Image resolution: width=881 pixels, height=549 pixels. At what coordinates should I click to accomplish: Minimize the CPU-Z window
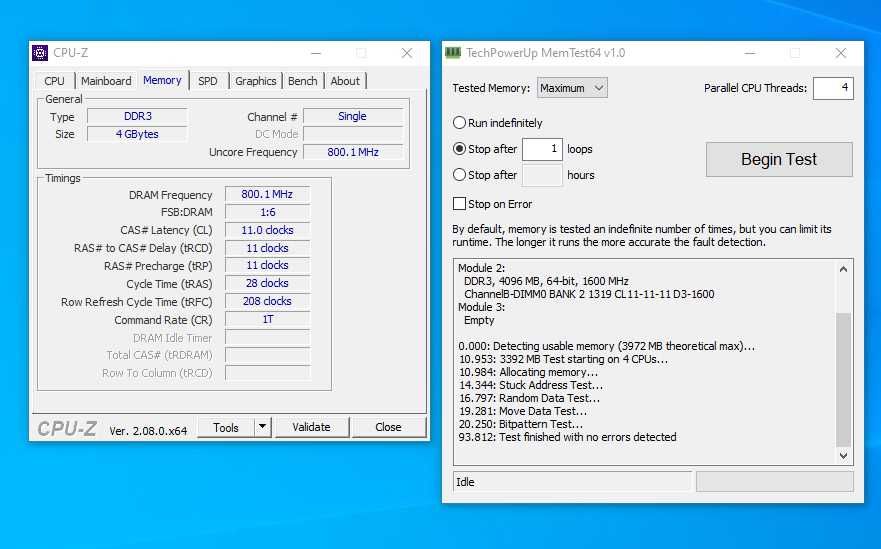316,53
